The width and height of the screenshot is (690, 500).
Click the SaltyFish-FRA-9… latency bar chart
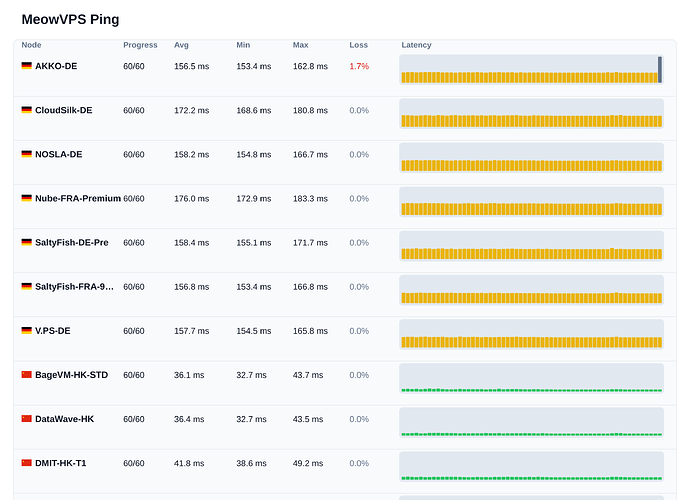tap(532, 290)
